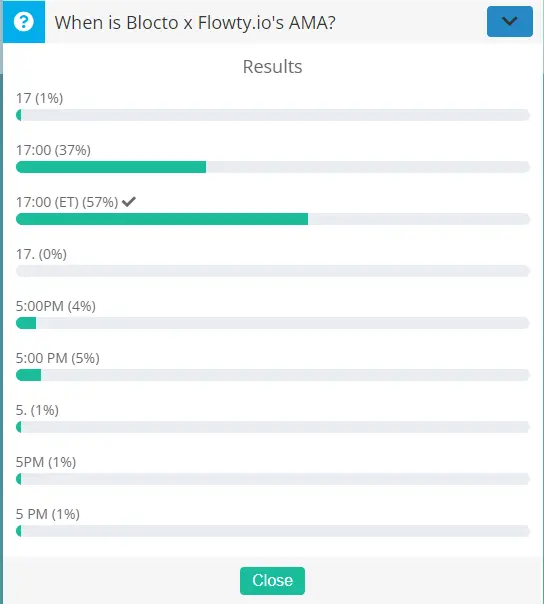Screen dimensions: 544x604
Task: Click the checkmark next to 17:00 (ET)
Action: (x=129, y=201)
